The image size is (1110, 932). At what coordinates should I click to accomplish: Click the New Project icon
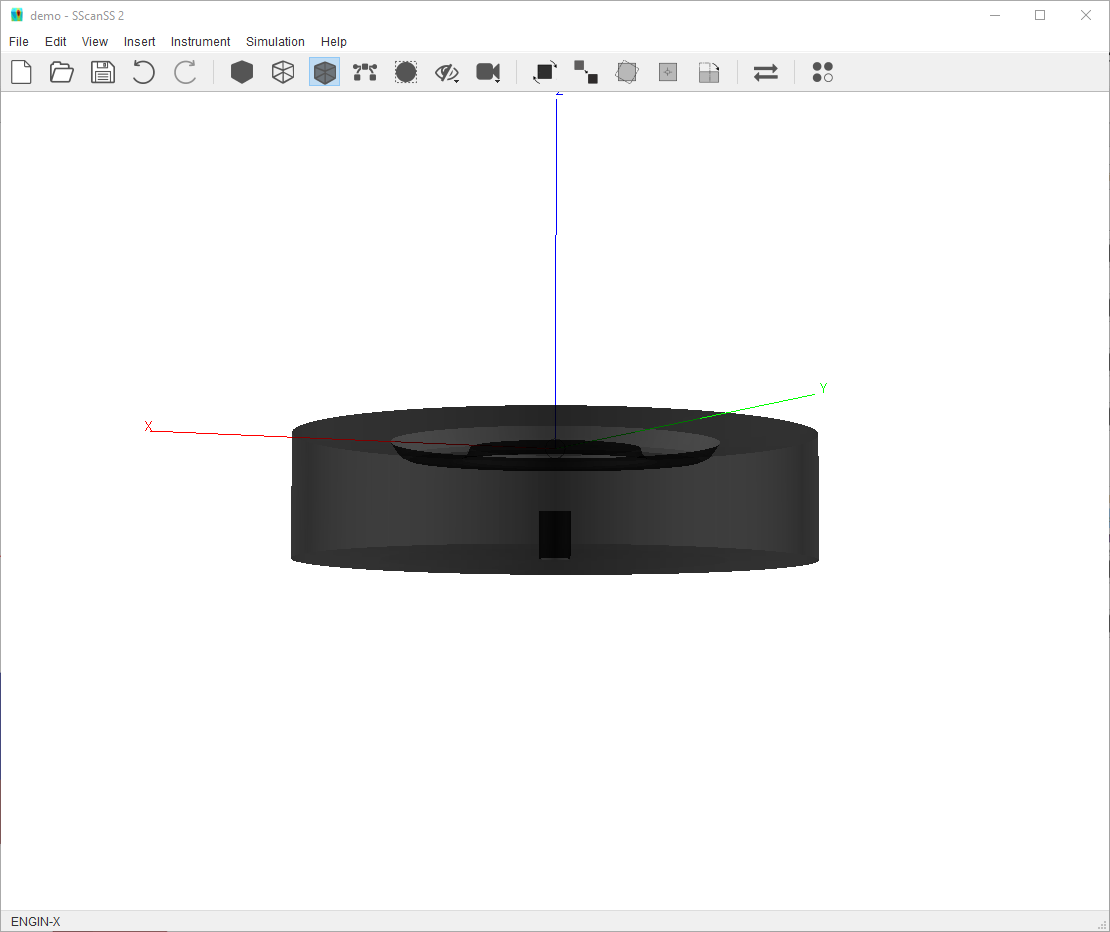pyautogui.click(x=21, y=72)
